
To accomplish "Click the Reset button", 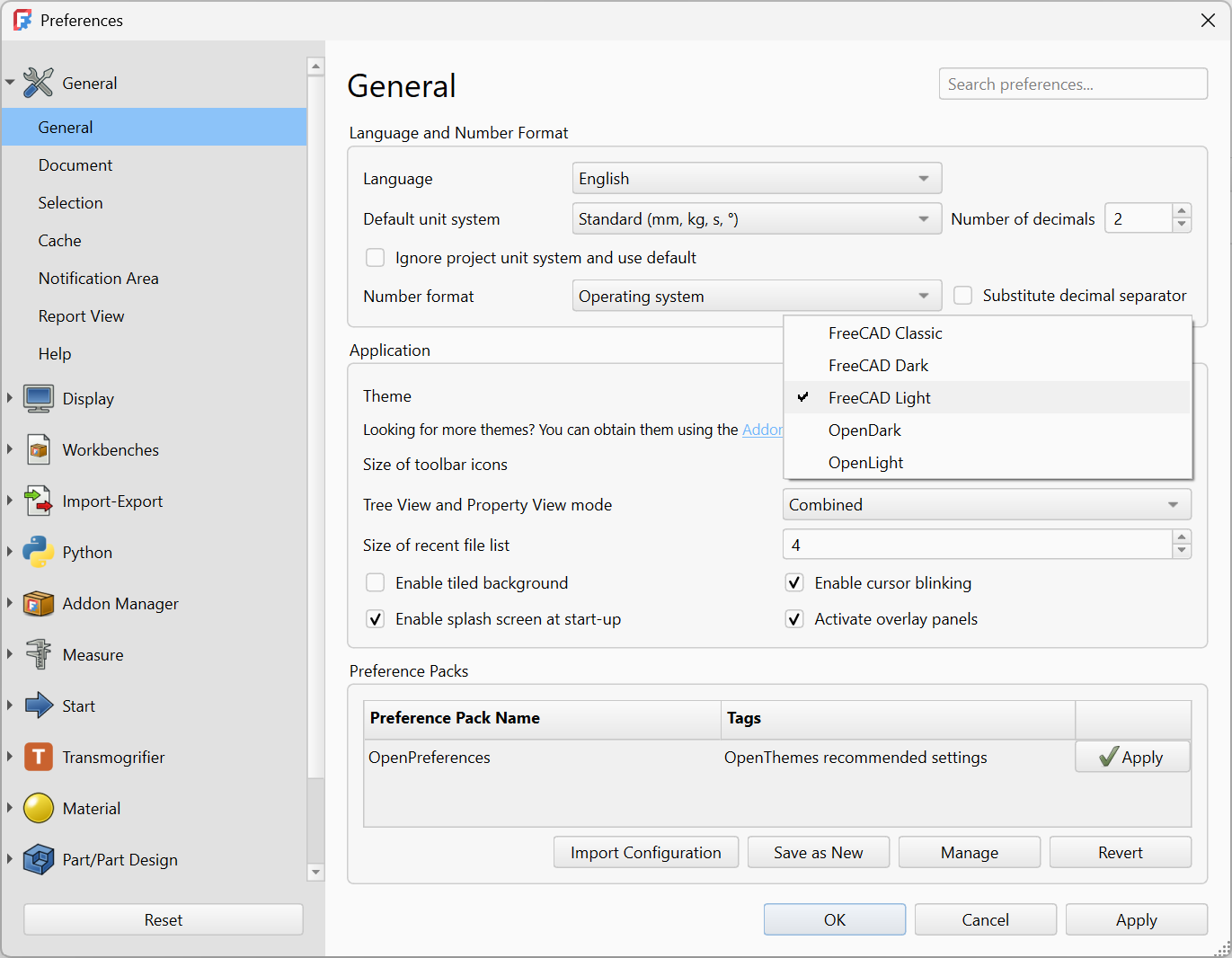I will 164,920.
